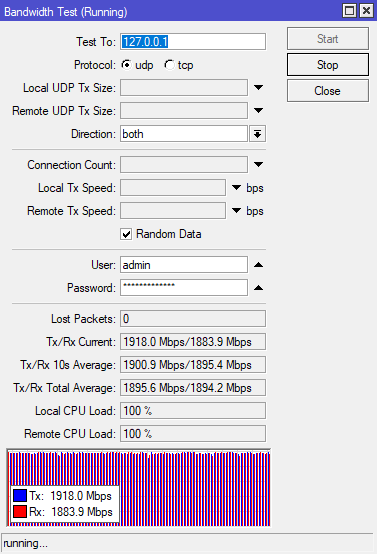Click the Remote CPU Load value
Viewport: 377px width, 554px height.
pyautogui.click(x=193, y=434)
